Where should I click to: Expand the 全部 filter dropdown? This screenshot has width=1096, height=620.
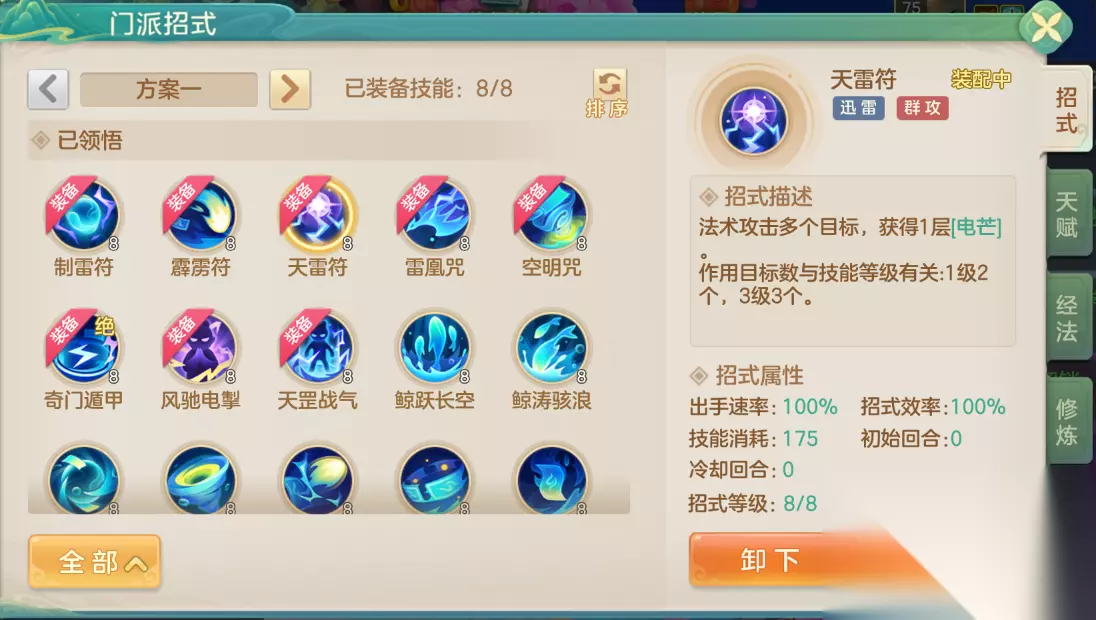[95, 561]
